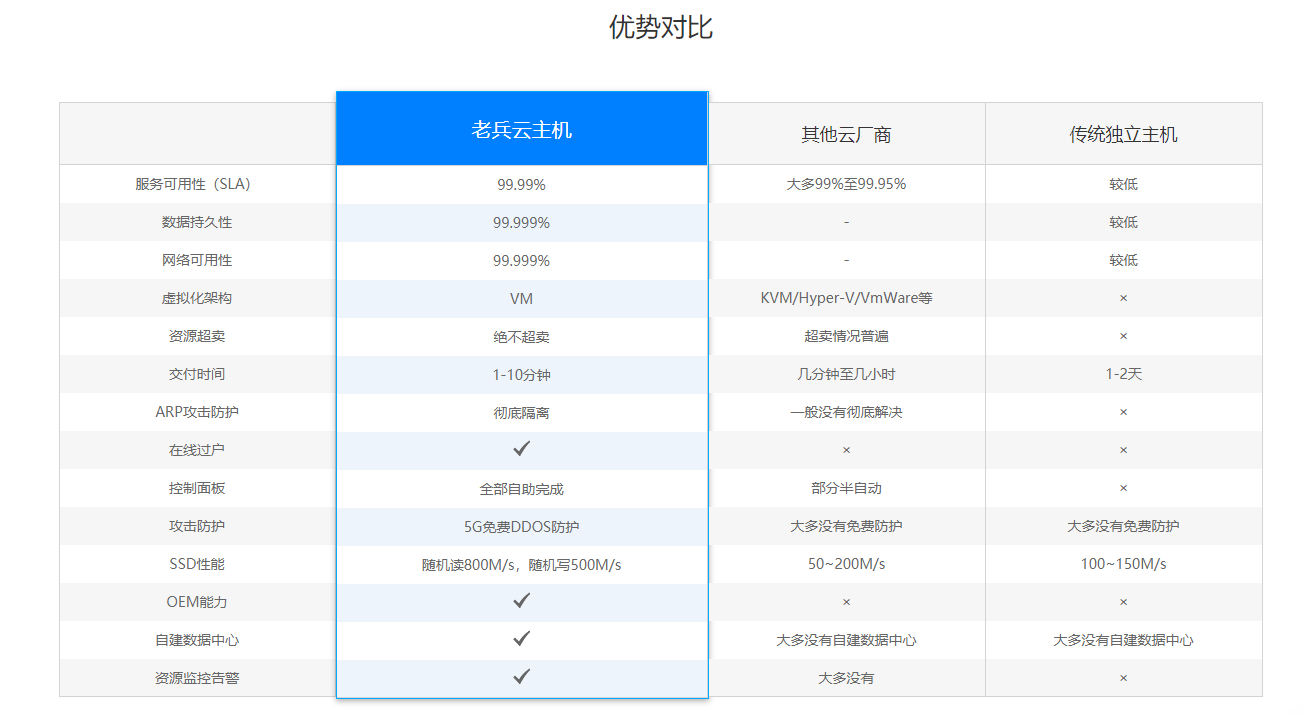Select the 传统独立主机 column header

1123,134
